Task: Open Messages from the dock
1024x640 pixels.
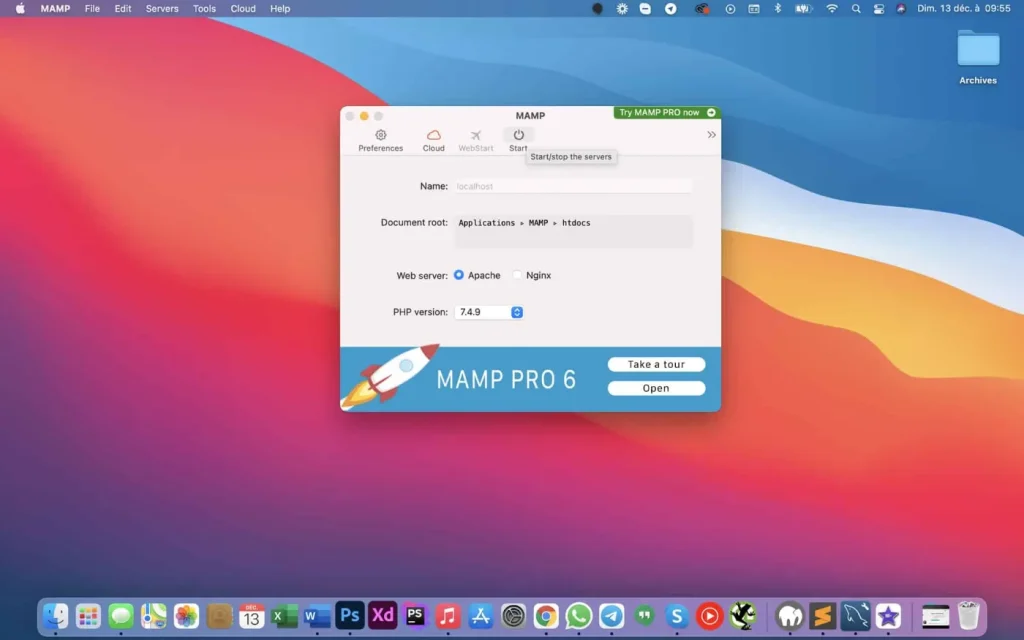Action: point(121,616)
